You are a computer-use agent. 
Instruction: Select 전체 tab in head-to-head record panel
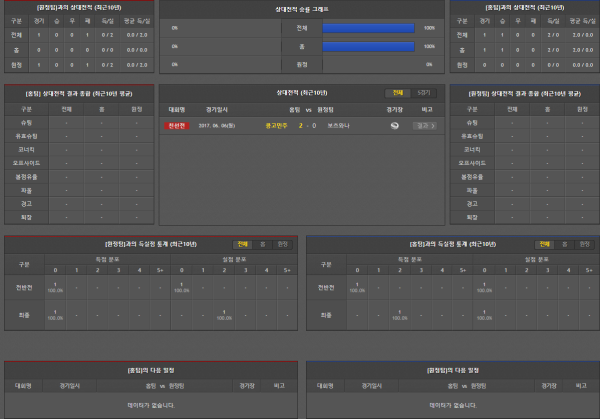[x=399, y=90]
